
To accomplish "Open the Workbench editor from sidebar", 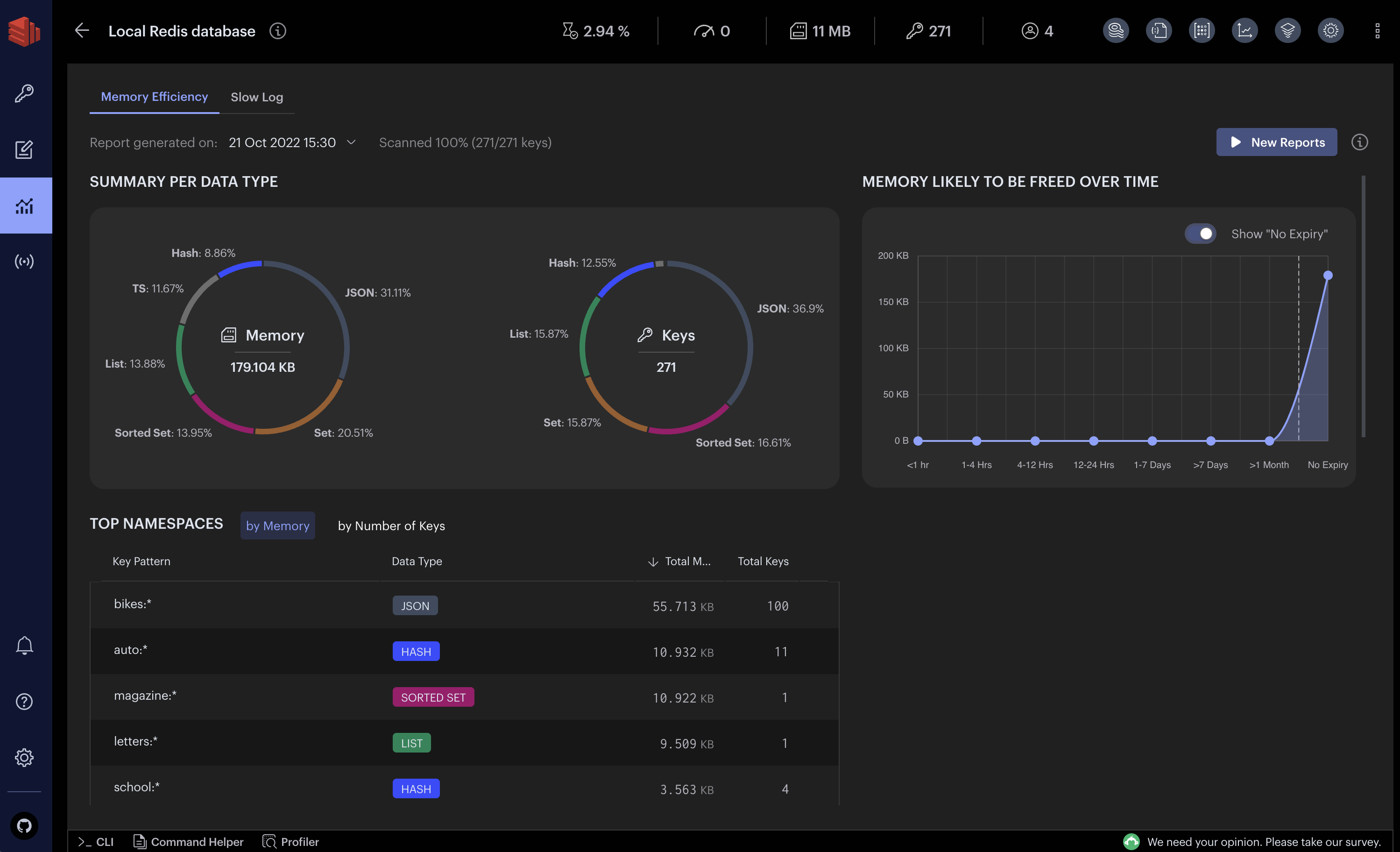I will tap(24, 149).
